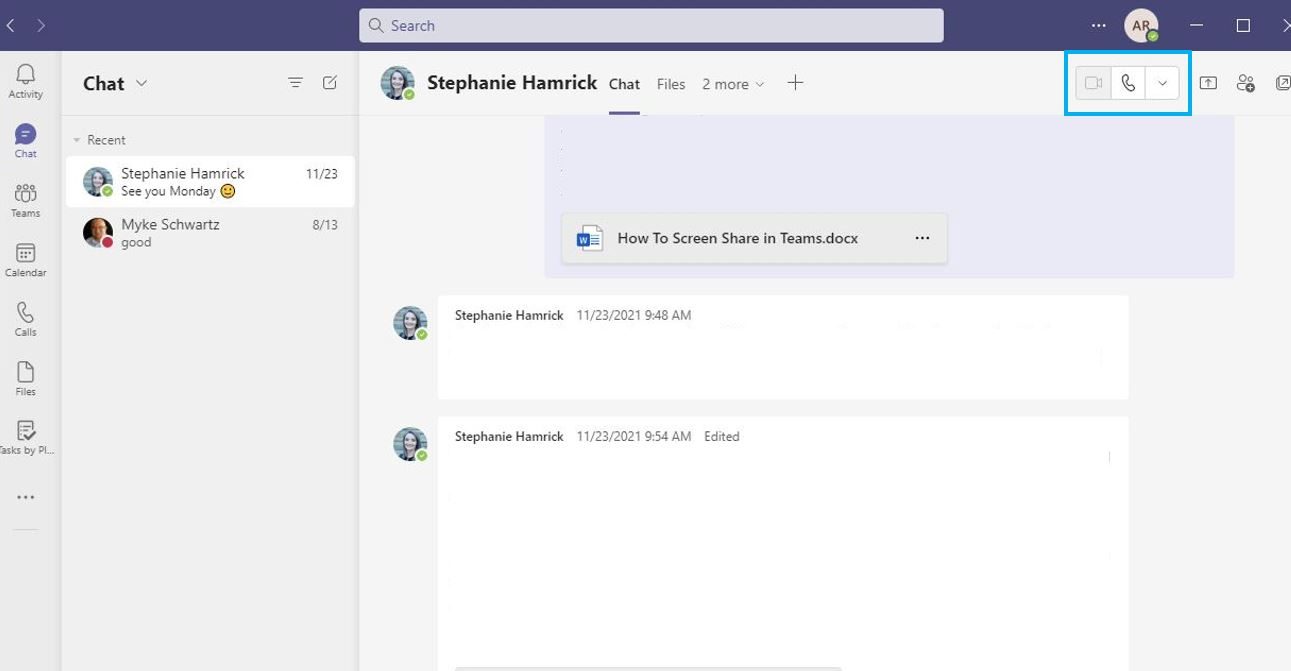
Task: Click Stephanie Hamrick's avatar in chat header
Action: click(397, 83)
